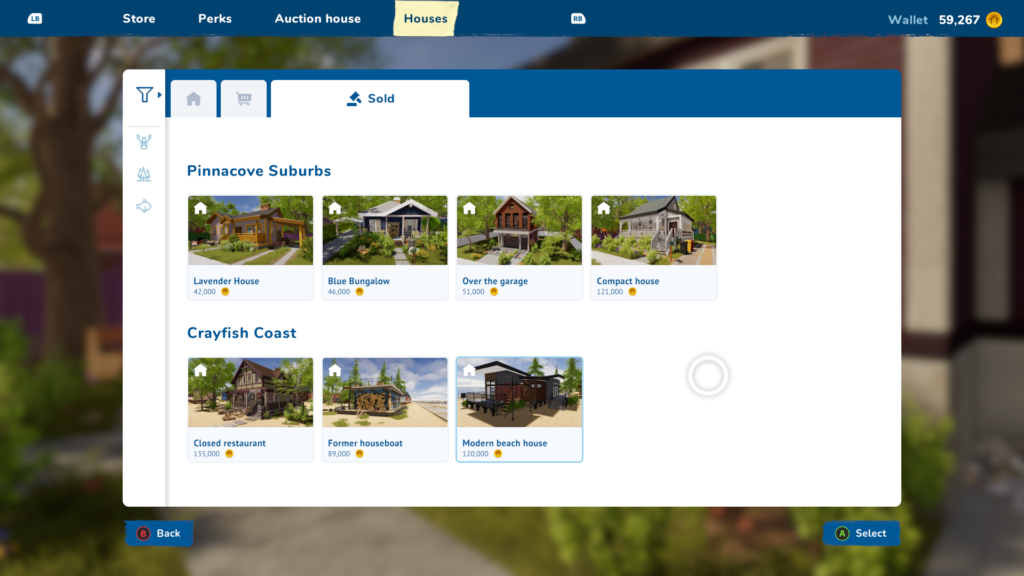The width and height of the screenshot is (1024, 576).
Task: Click house icon on Former houseboat card
Action: (335, 370)
